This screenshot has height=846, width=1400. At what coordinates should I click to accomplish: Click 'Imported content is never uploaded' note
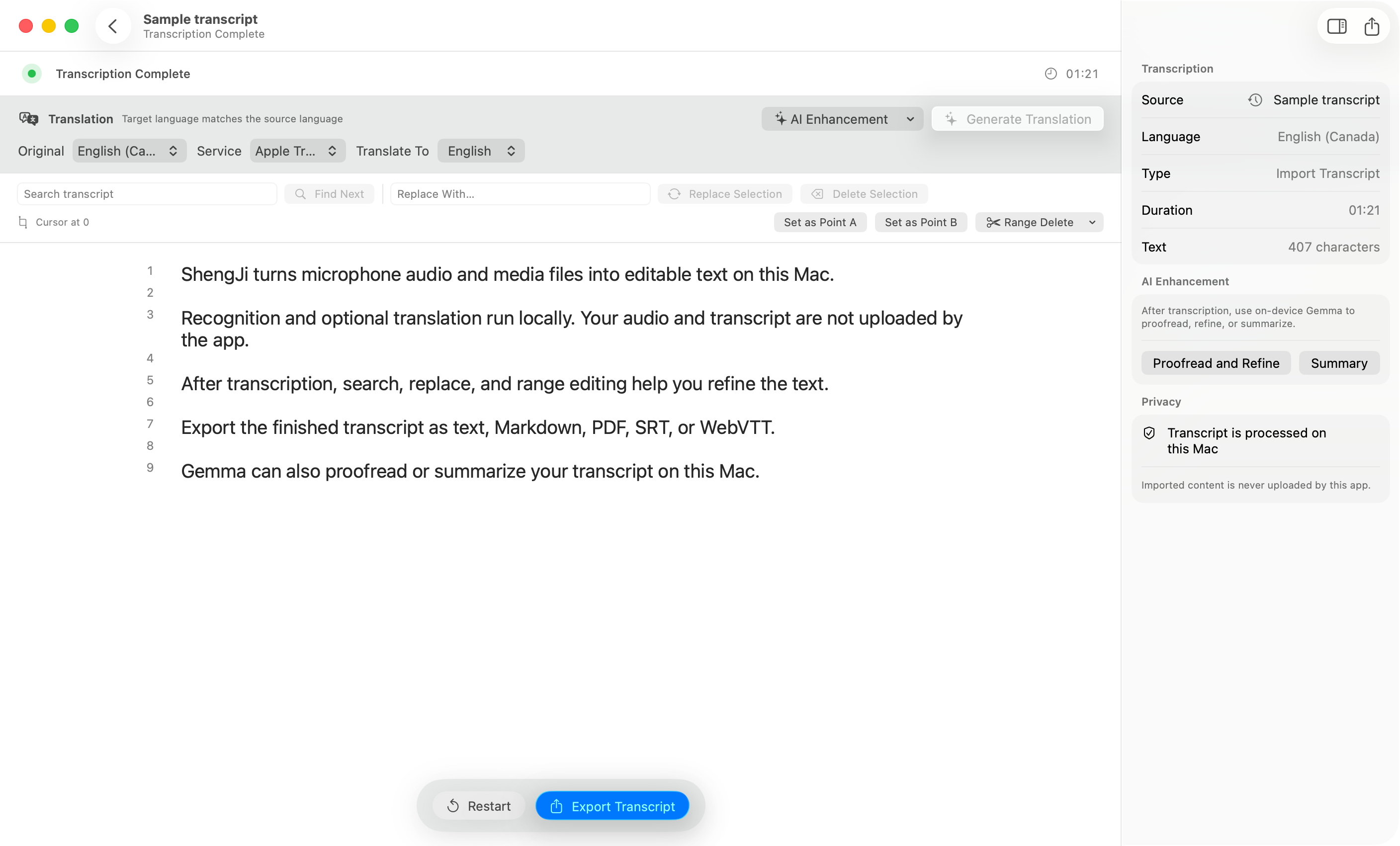1256,485
